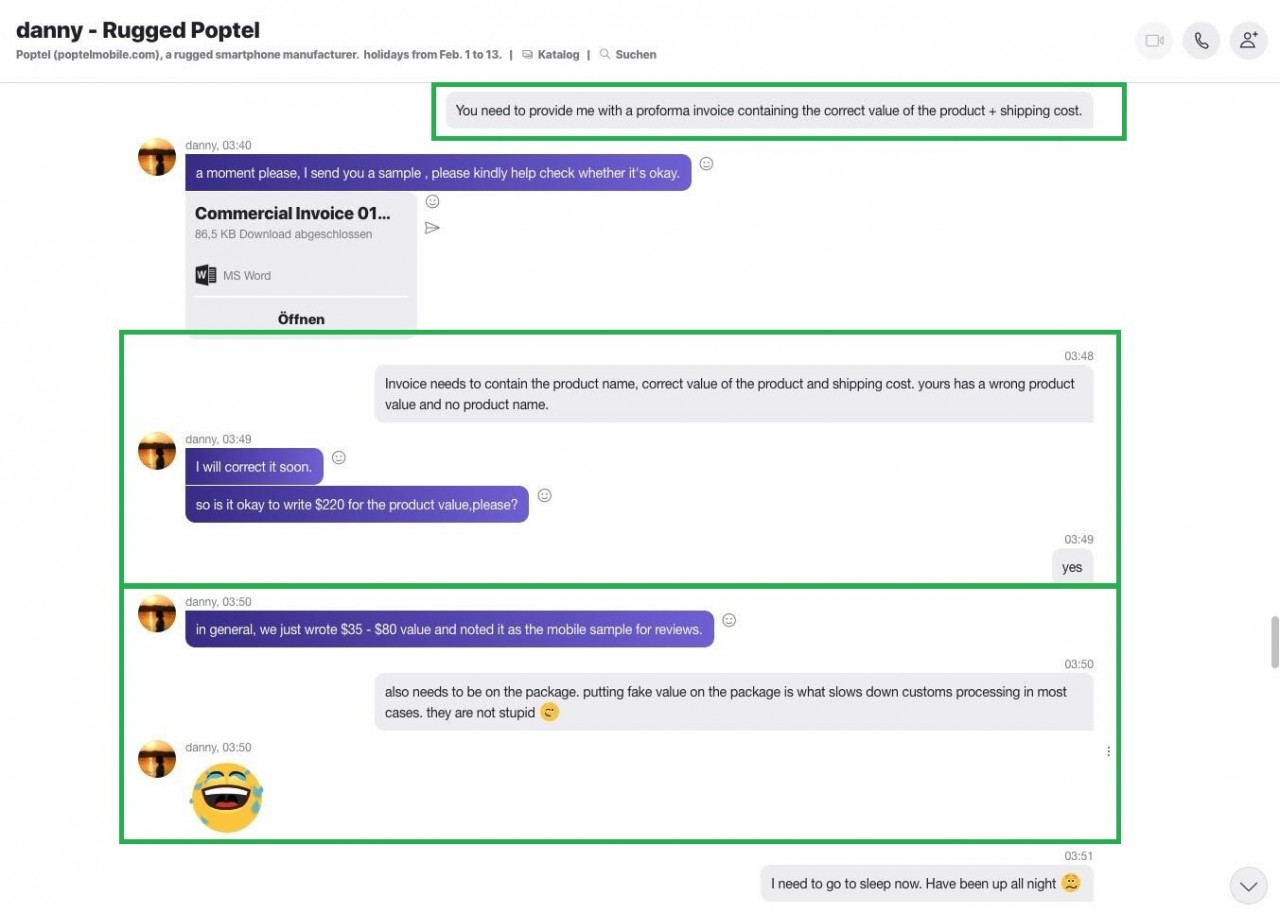Start a video call with danny
This screenshot has width=1280, height=913.
(1155, 41)
